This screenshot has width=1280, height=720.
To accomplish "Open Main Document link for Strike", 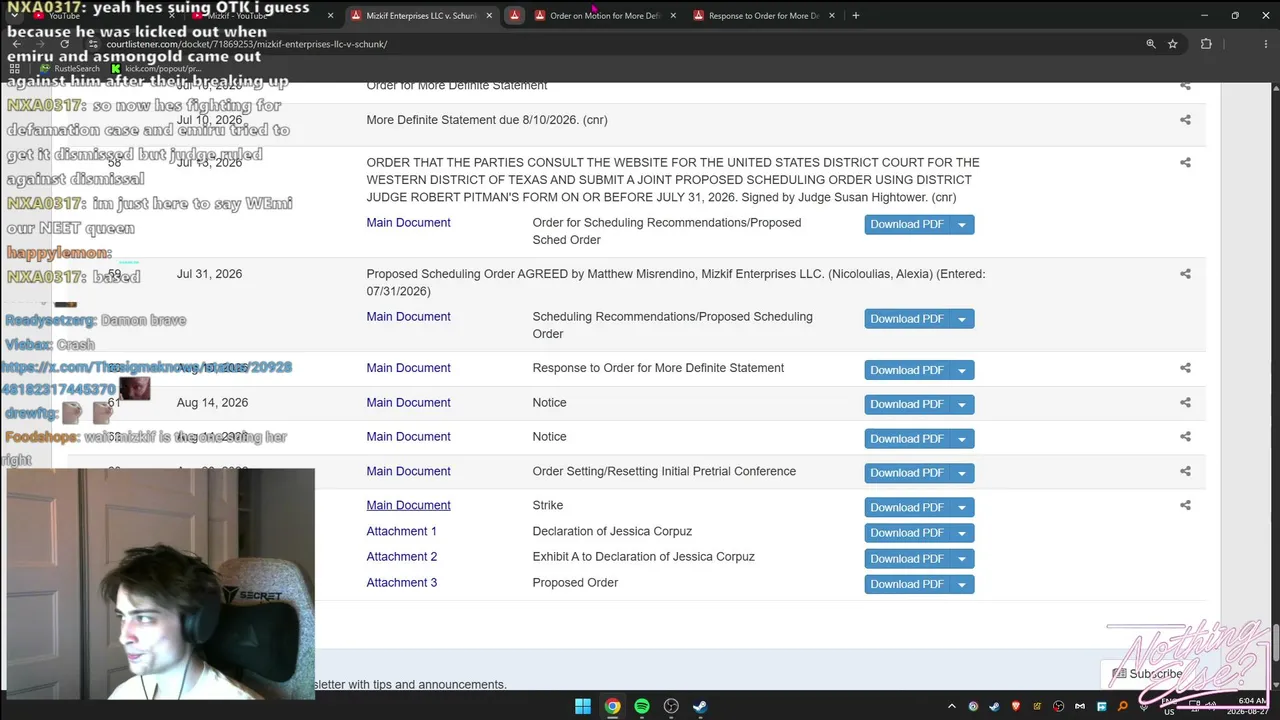I will tap(408, 506).
